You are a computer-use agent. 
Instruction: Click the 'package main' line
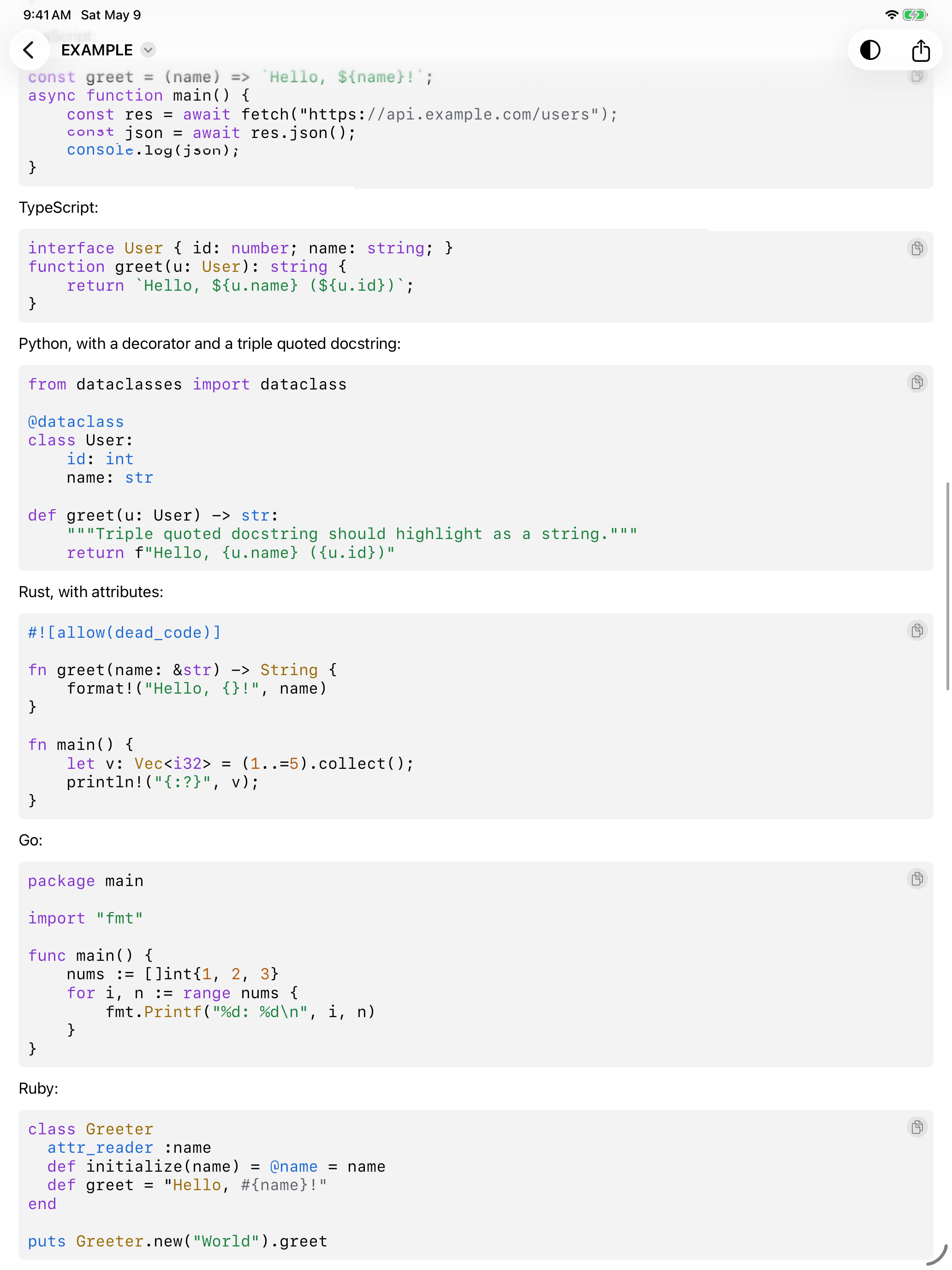(85, 881)
